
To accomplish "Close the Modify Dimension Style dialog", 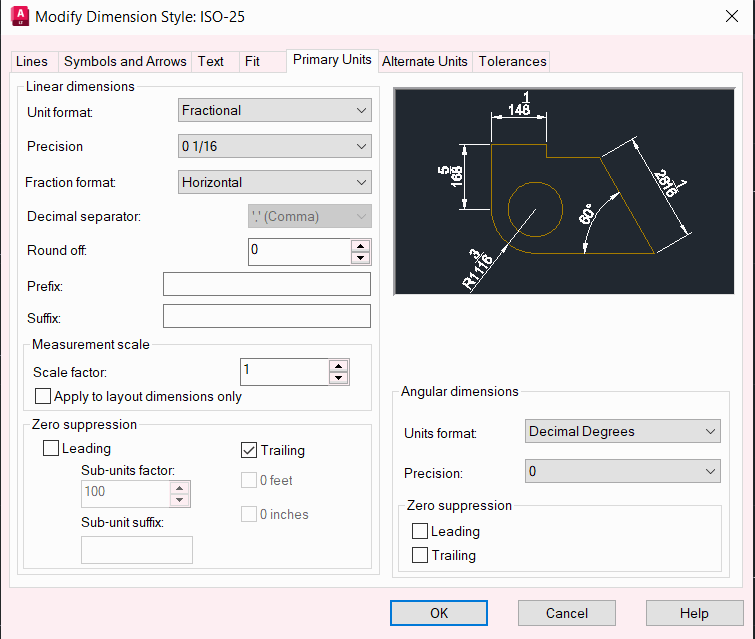I will tap(731, 16).
